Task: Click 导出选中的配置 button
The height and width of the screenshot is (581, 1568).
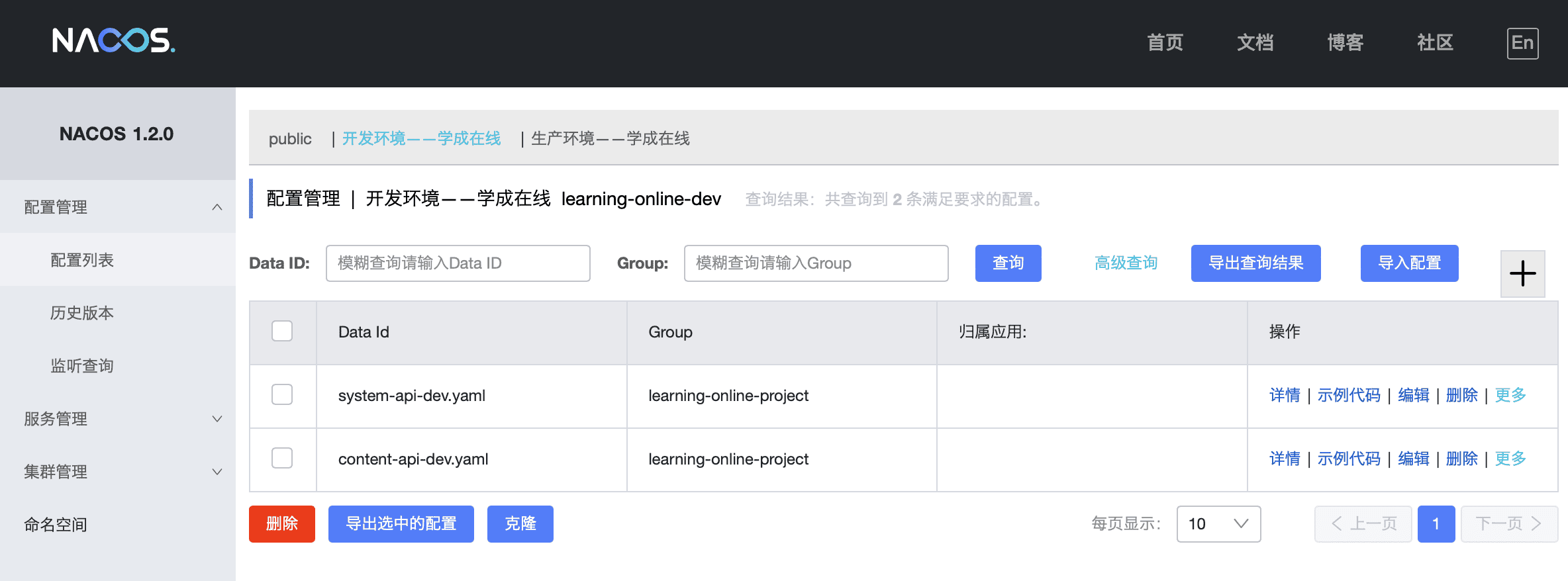Action: [x=401, y=524]
